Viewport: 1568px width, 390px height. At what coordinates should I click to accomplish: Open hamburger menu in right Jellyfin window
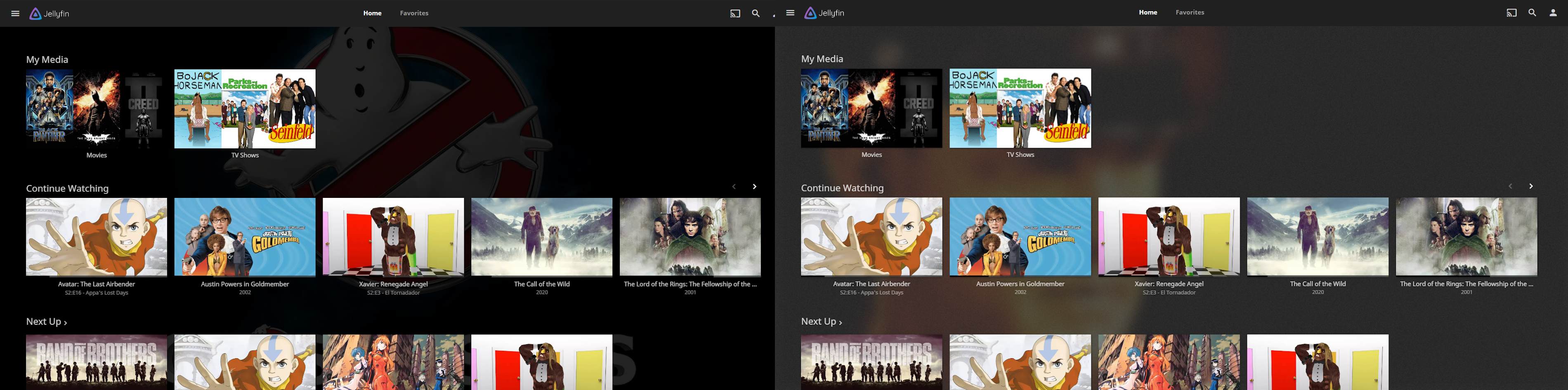click(790, 13)
